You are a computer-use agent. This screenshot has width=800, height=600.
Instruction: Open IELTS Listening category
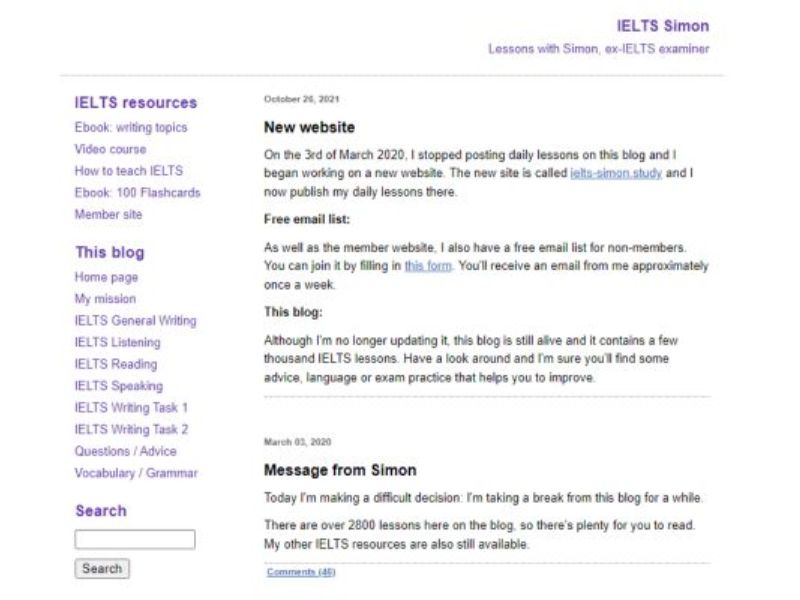[x=117, y=343]
